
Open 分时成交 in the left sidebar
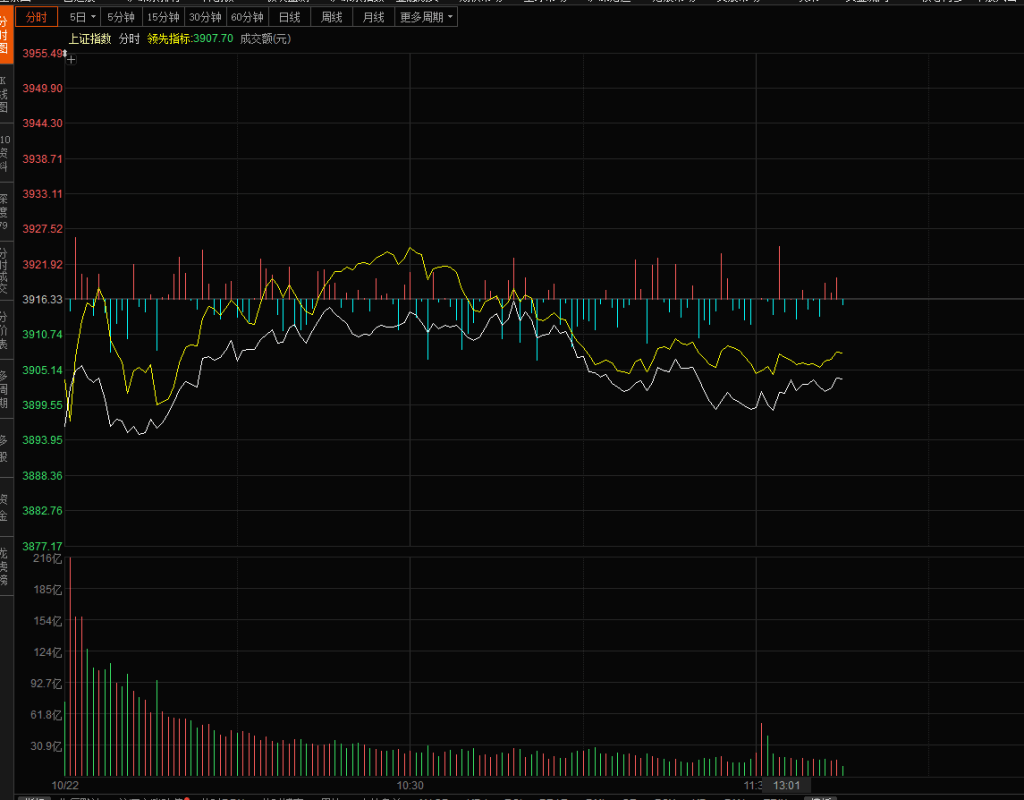[5, 268]
